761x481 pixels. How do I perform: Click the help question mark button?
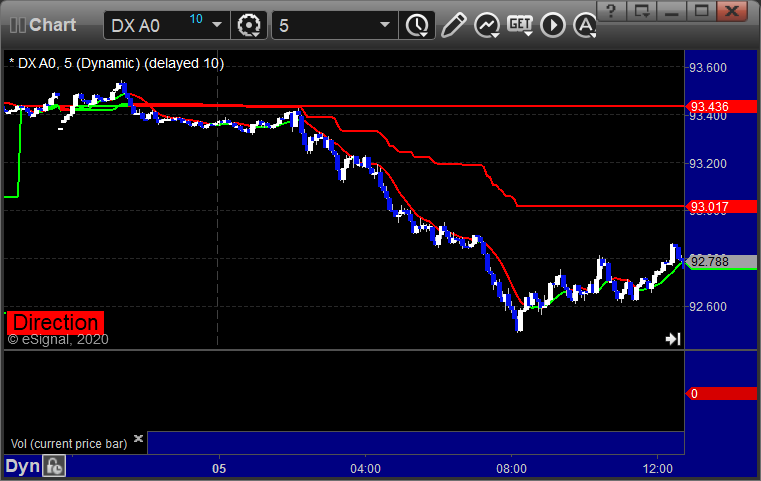click(x=611, y=11)
